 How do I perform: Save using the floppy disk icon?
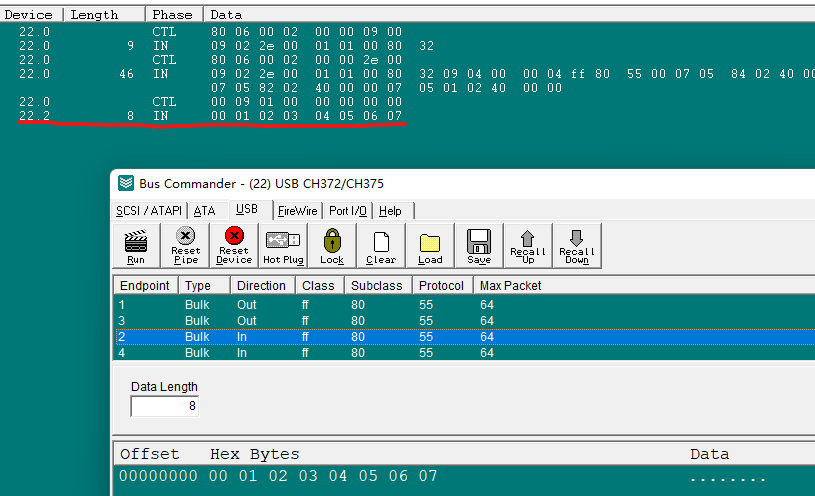(479, 245)
